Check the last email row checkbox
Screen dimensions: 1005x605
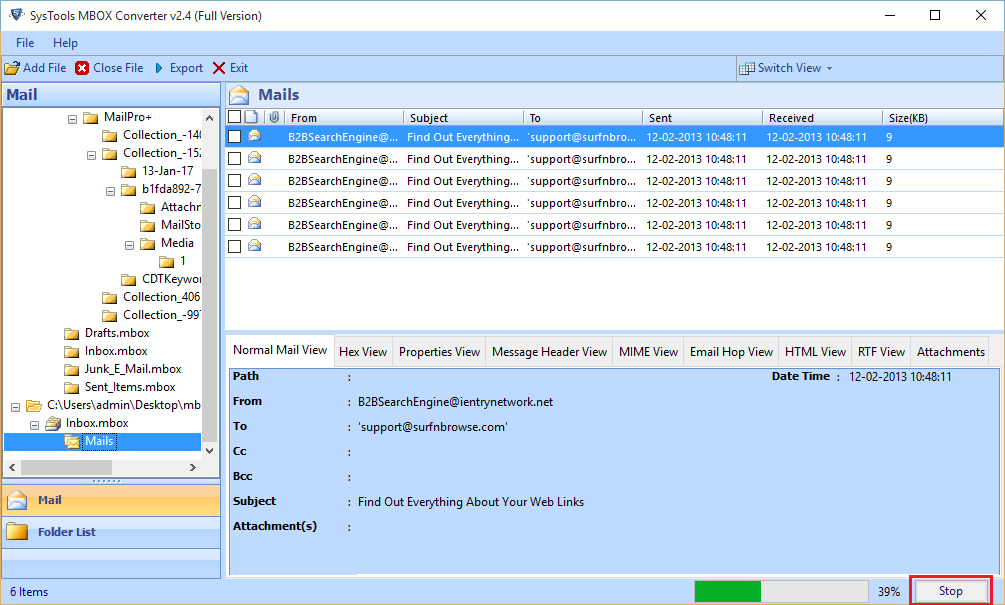click(x=234, y=246)
